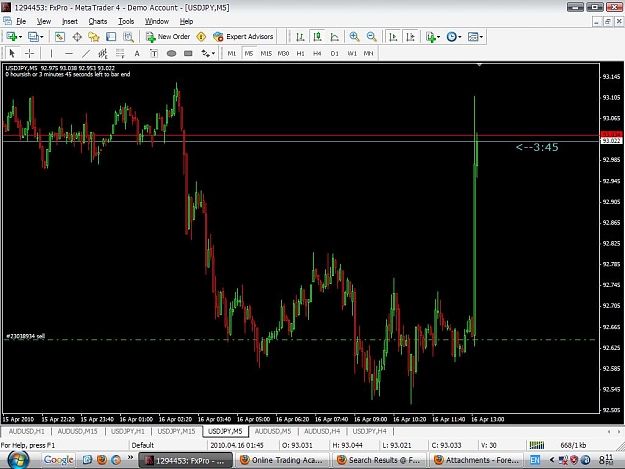Open the Navigator folder-star icon
Viewport: 625px width, 469px height.
tap(94, 37)
